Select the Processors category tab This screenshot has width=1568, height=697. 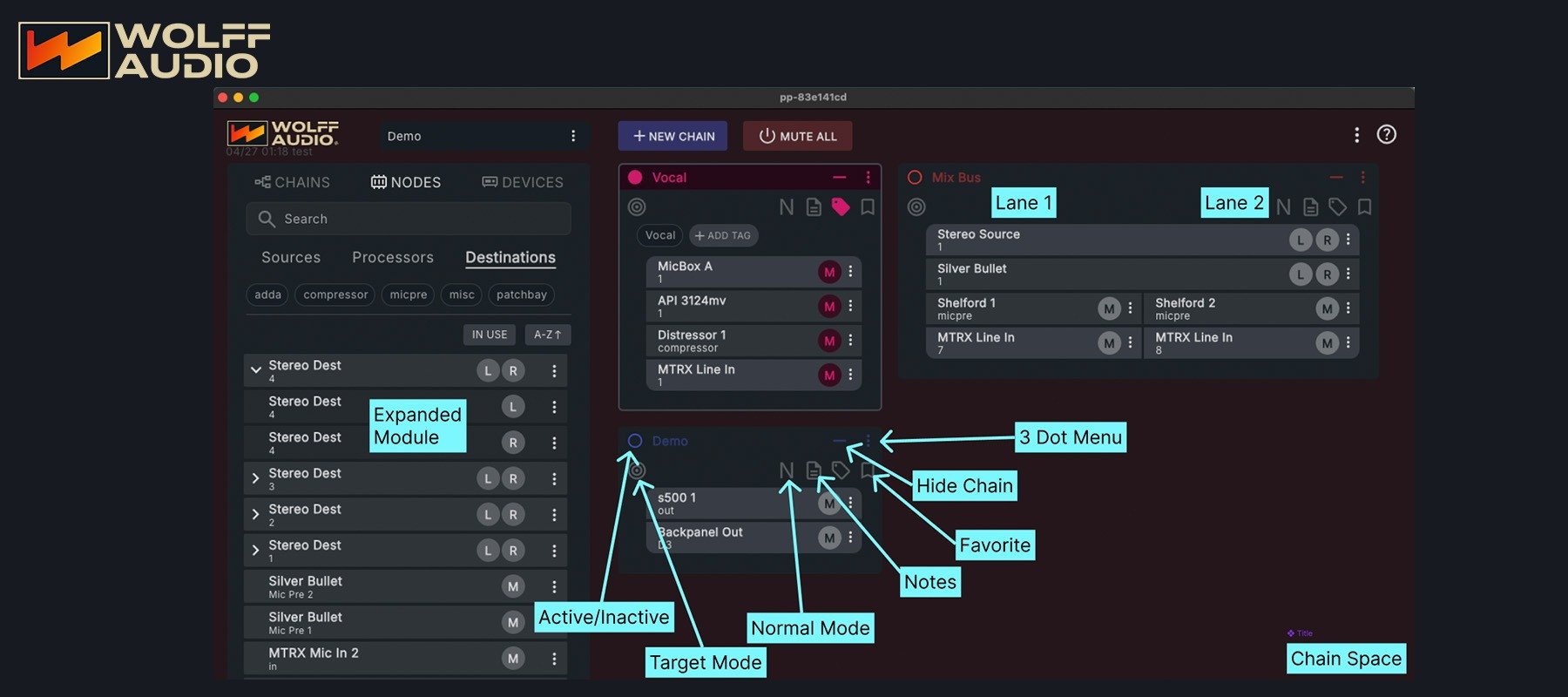392,258
